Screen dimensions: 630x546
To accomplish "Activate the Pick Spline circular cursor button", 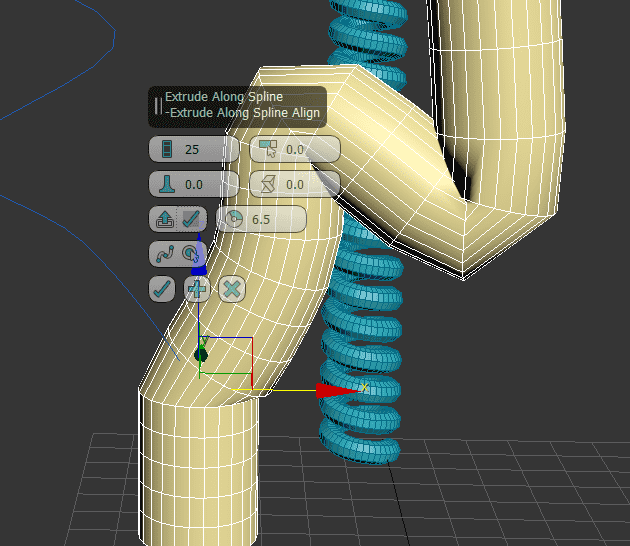I will click(191, 254).
